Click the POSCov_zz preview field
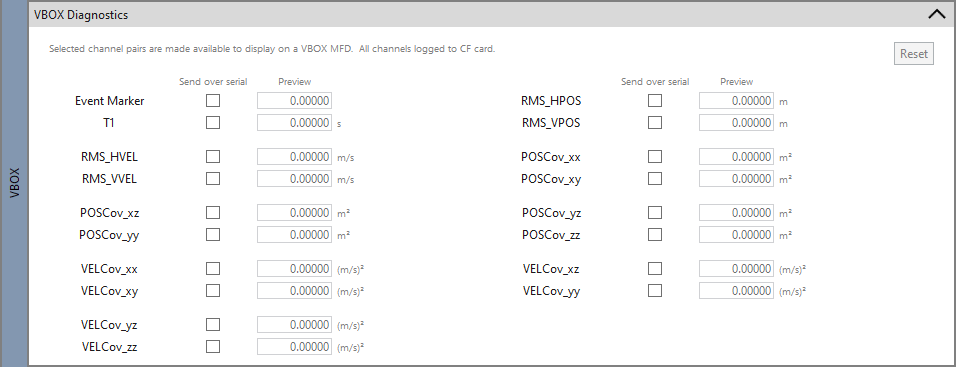Viewport: 956px width, 367px height. click(x=737, y=235)
